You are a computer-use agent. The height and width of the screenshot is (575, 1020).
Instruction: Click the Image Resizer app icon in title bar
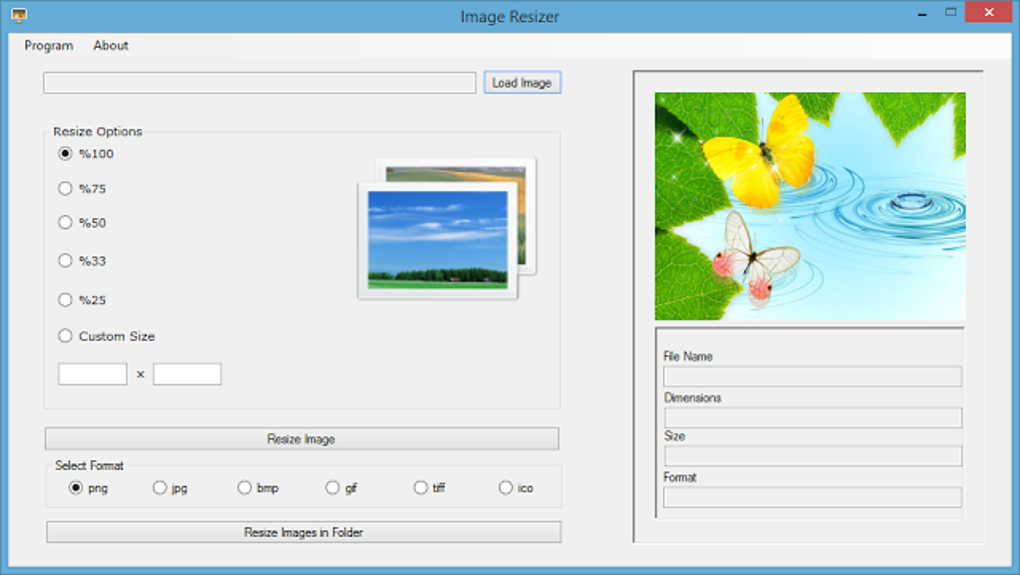18,15
